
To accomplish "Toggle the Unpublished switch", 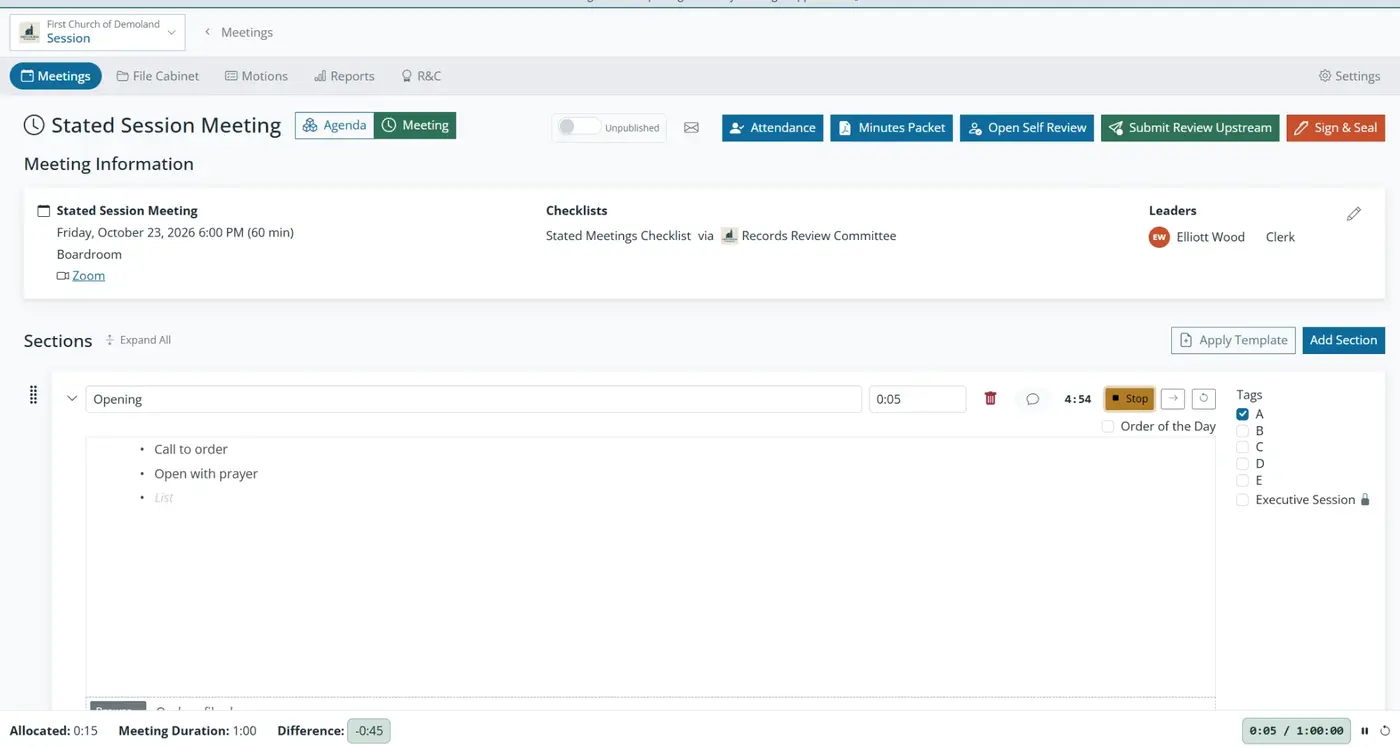I will [579, 127].
